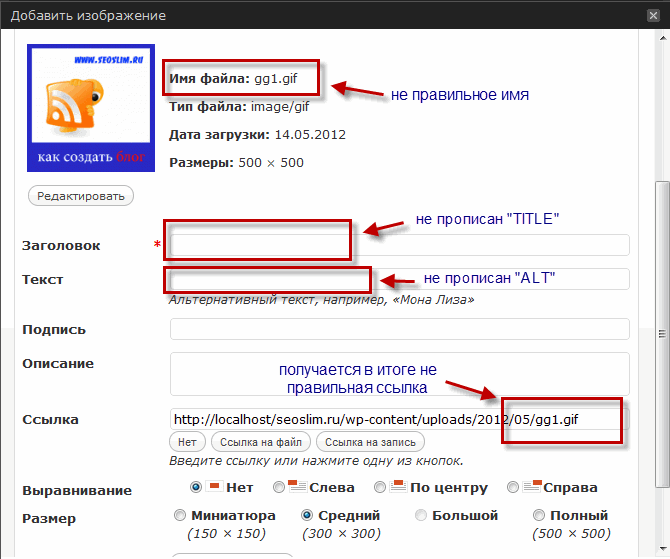Click the (500 × 500) size text
Viewport: 670px width, 559px height.
[571, 534]
